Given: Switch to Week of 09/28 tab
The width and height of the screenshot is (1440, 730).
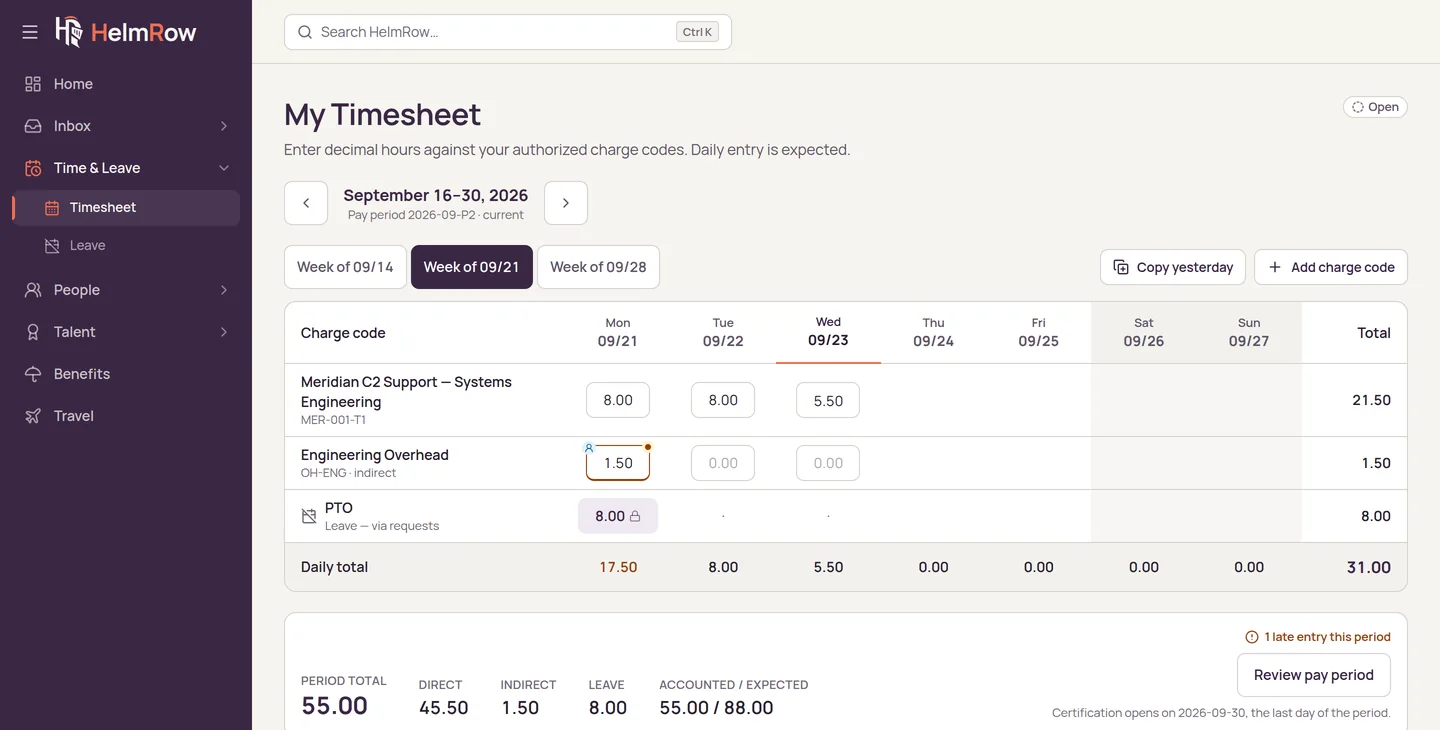Looking at the screenshot, I should coord(598,267).
